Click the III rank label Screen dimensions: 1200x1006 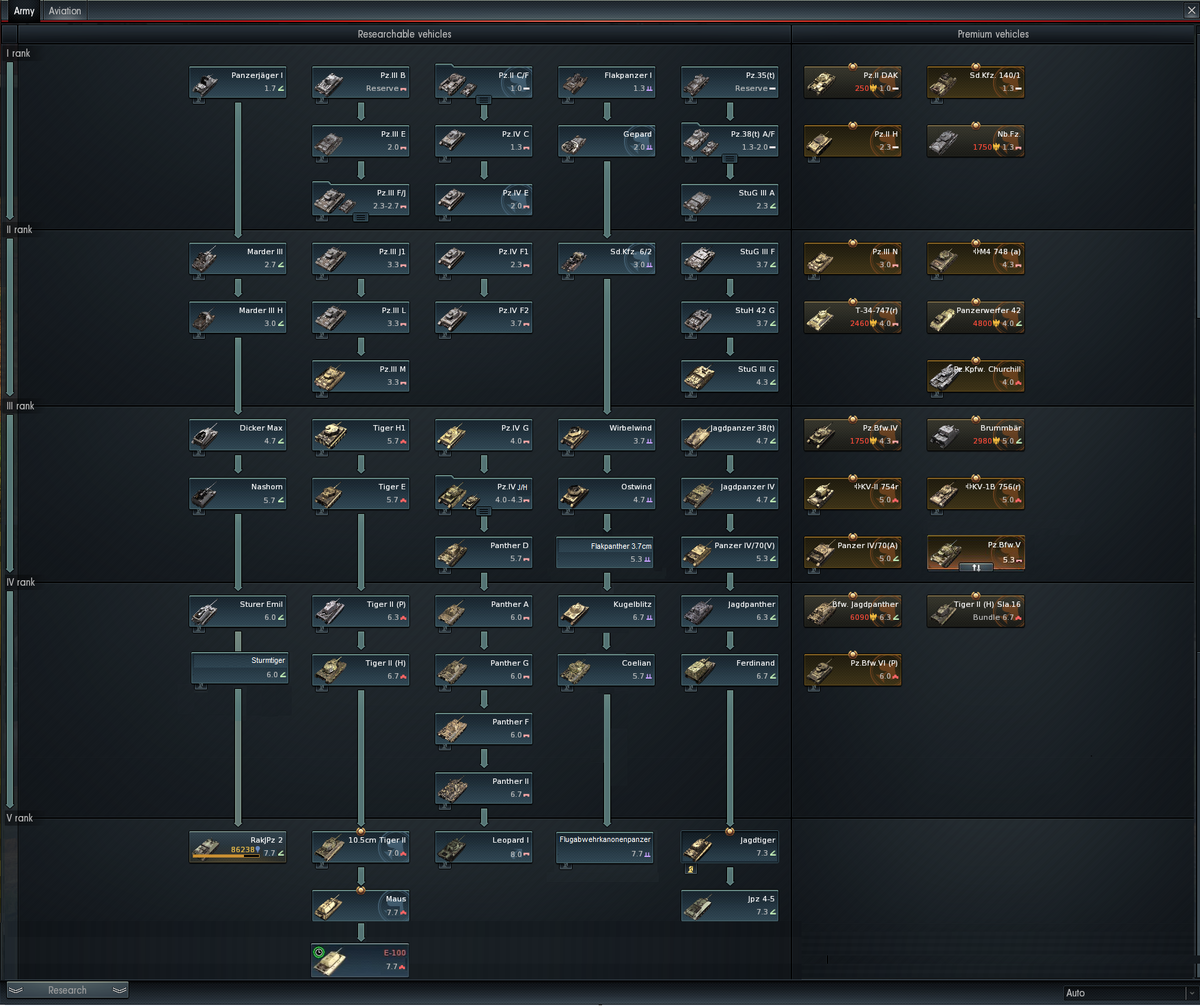[x=19, y=406]
